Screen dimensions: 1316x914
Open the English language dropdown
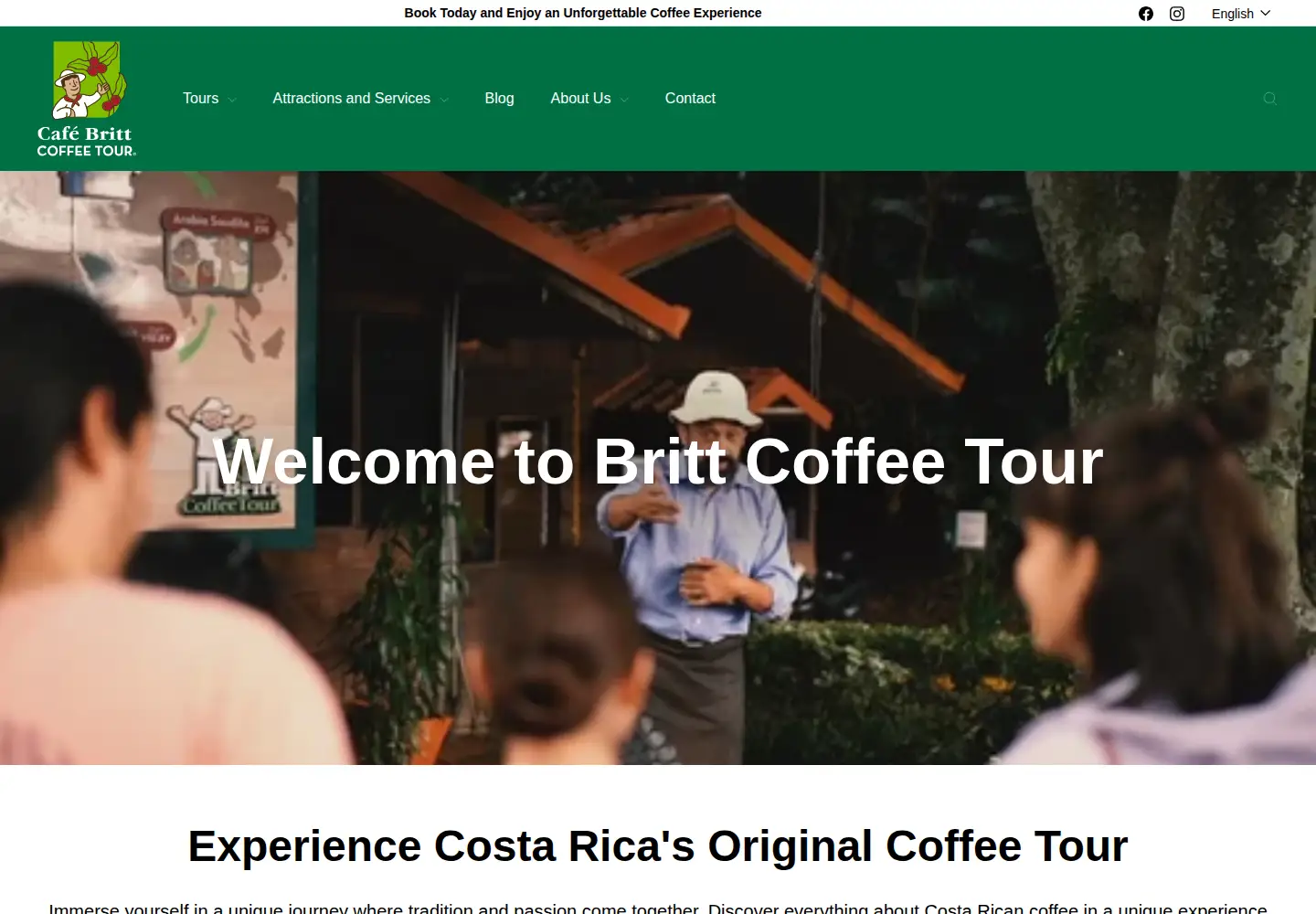(x=1241, y=14)
